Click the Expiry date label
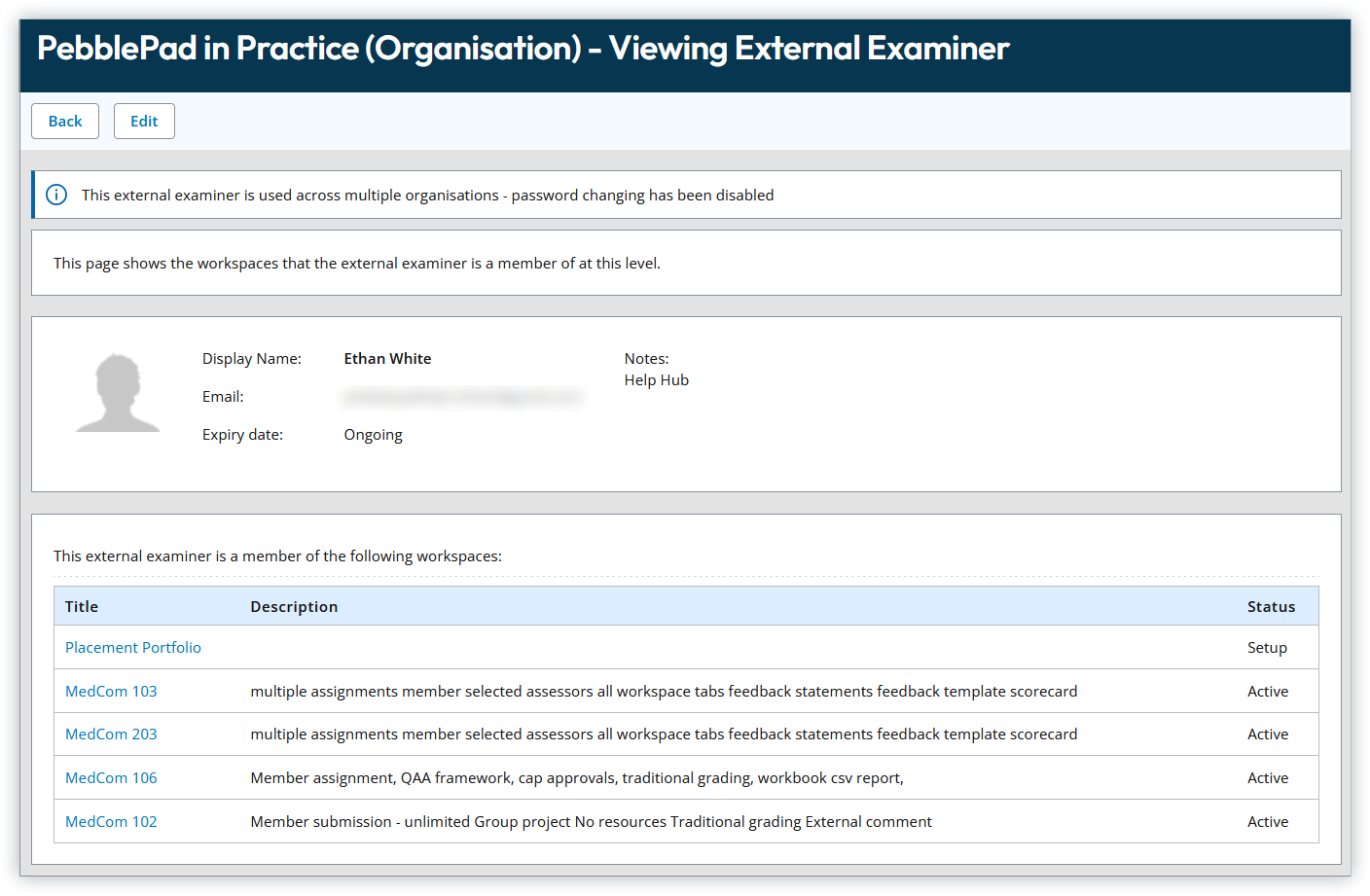The width and height of the screenshot is (1370, 896). (x=242, y=435)
